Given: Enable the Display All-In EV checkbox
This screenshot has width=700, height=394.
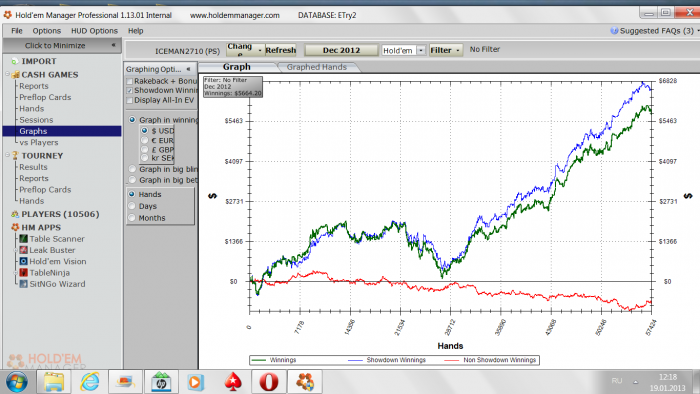Looking at the screenshot, I should [x=129, y=100].
